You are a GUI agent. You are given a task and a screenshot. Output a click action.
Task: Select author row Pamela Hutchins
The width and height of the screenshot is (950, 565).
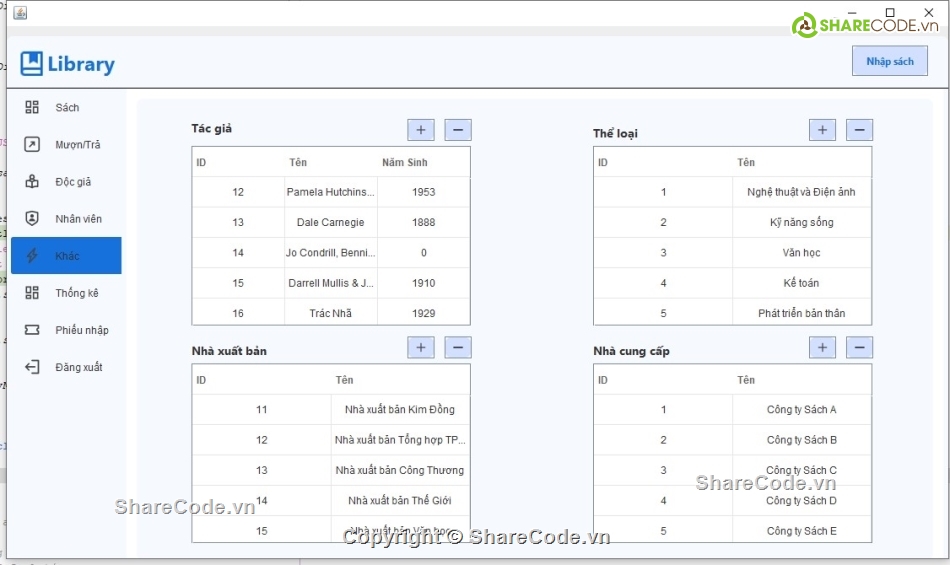pos(331,192)
